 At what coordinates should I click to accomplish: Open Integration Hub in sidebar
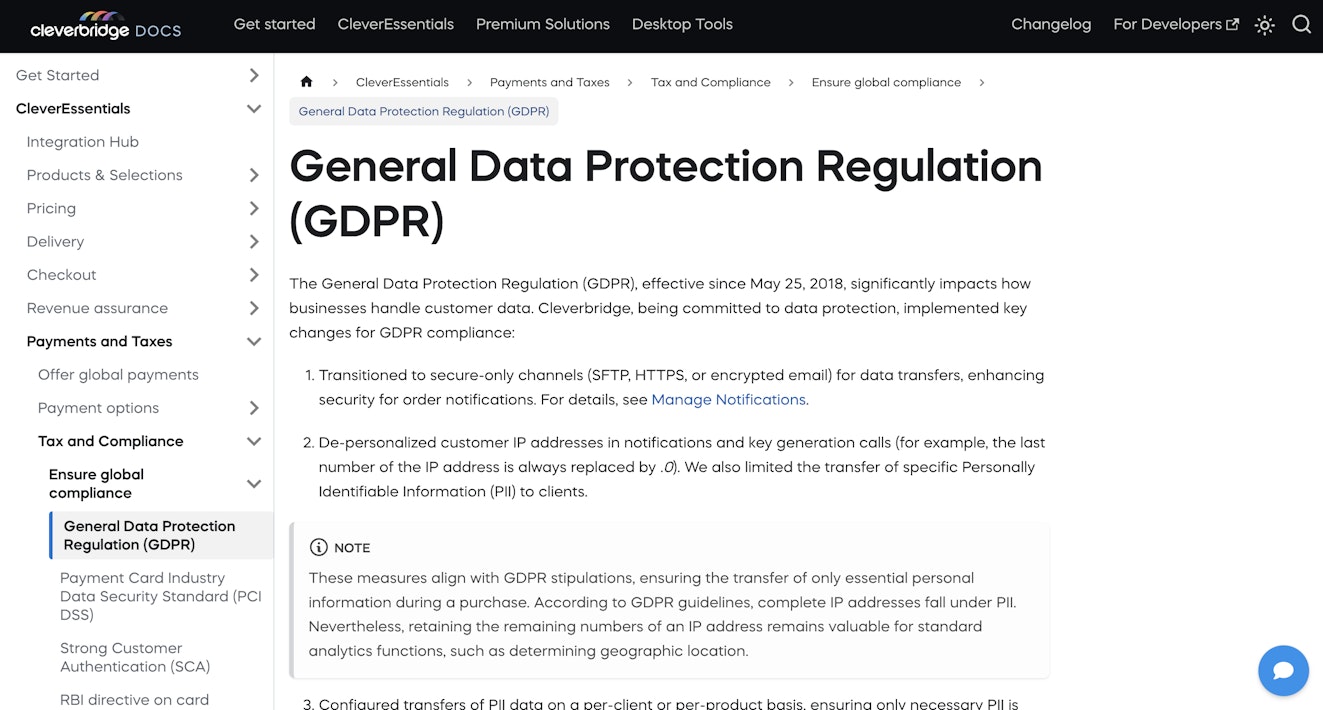tap(82, 142)
